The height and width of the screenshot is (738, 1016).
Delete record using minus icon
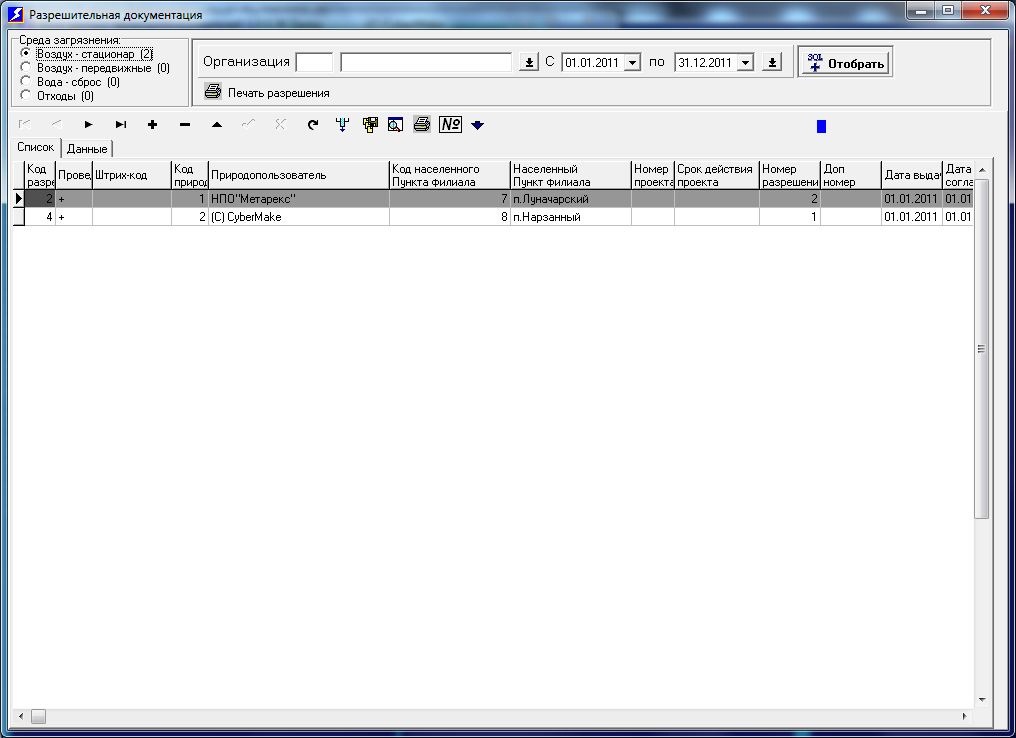185,124
